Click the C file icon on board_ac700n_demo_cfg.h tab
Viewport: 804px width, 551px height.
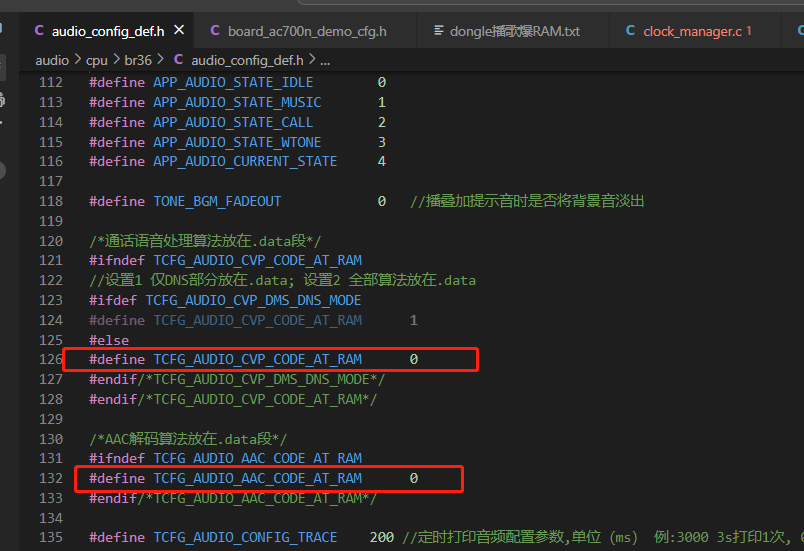point(215,31)
